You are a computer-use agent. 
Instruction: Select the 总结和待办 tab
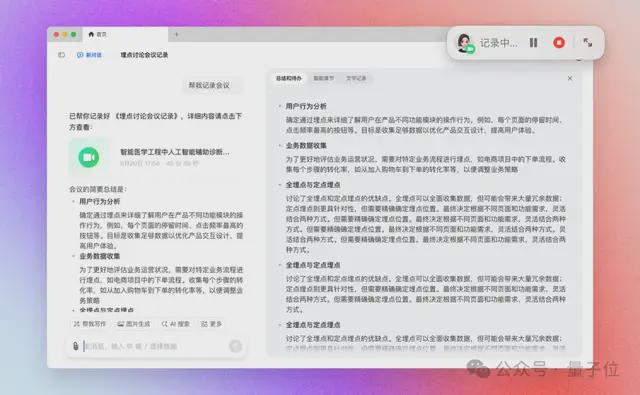(x=289, y=78)
